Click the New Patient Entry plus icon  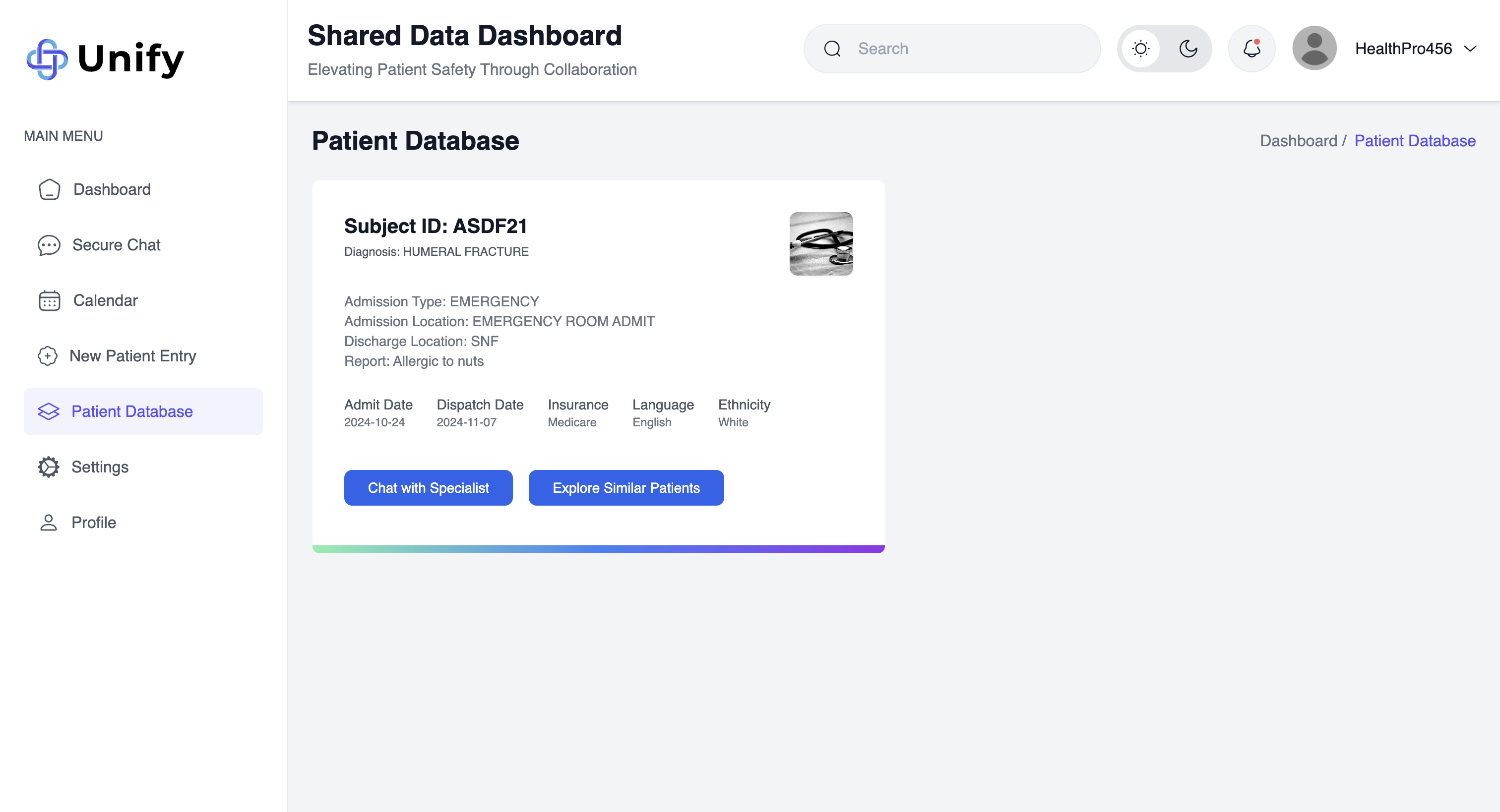[x=48, y=355]
